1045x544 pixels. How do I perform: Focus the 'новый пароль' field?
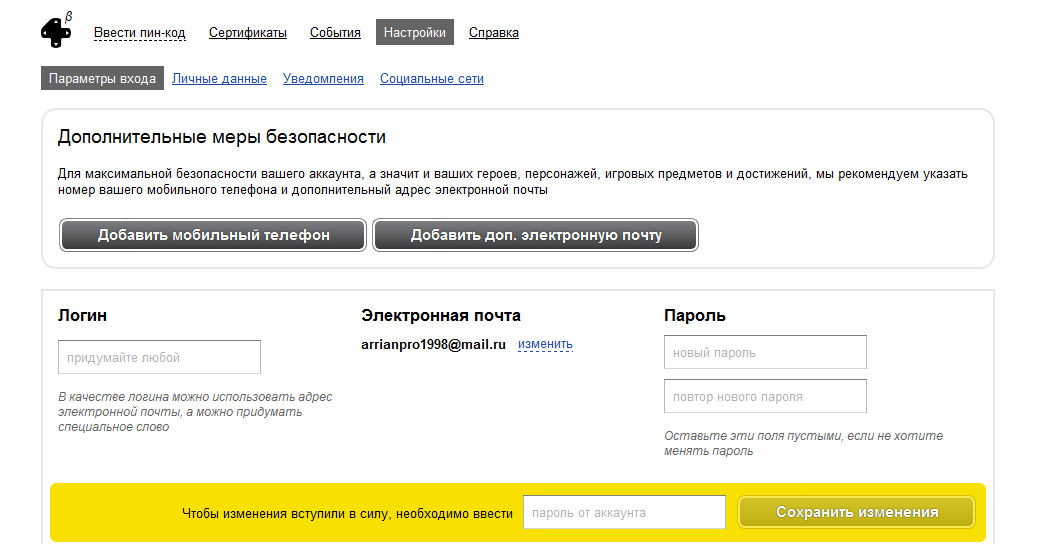pos(765,352)
